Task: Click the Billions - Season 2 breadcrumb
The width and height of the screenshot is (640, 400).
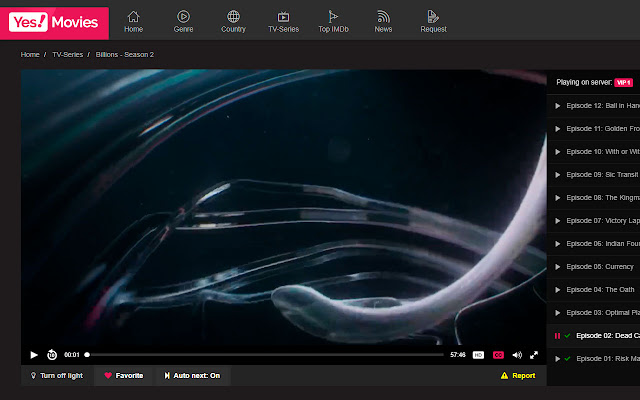Action: 124,55
